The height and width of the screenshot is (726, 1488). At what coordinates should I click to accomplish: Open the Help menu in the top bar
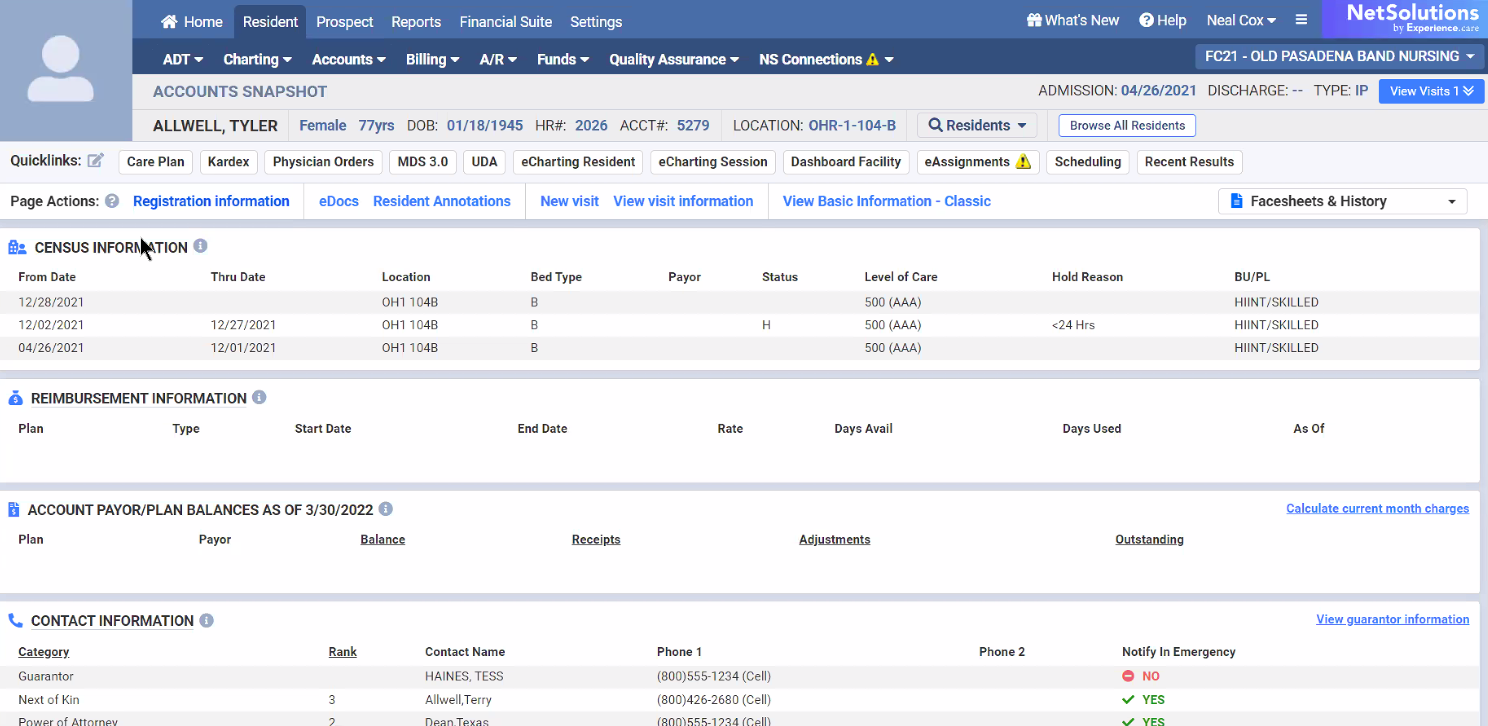click(1163, 20)
